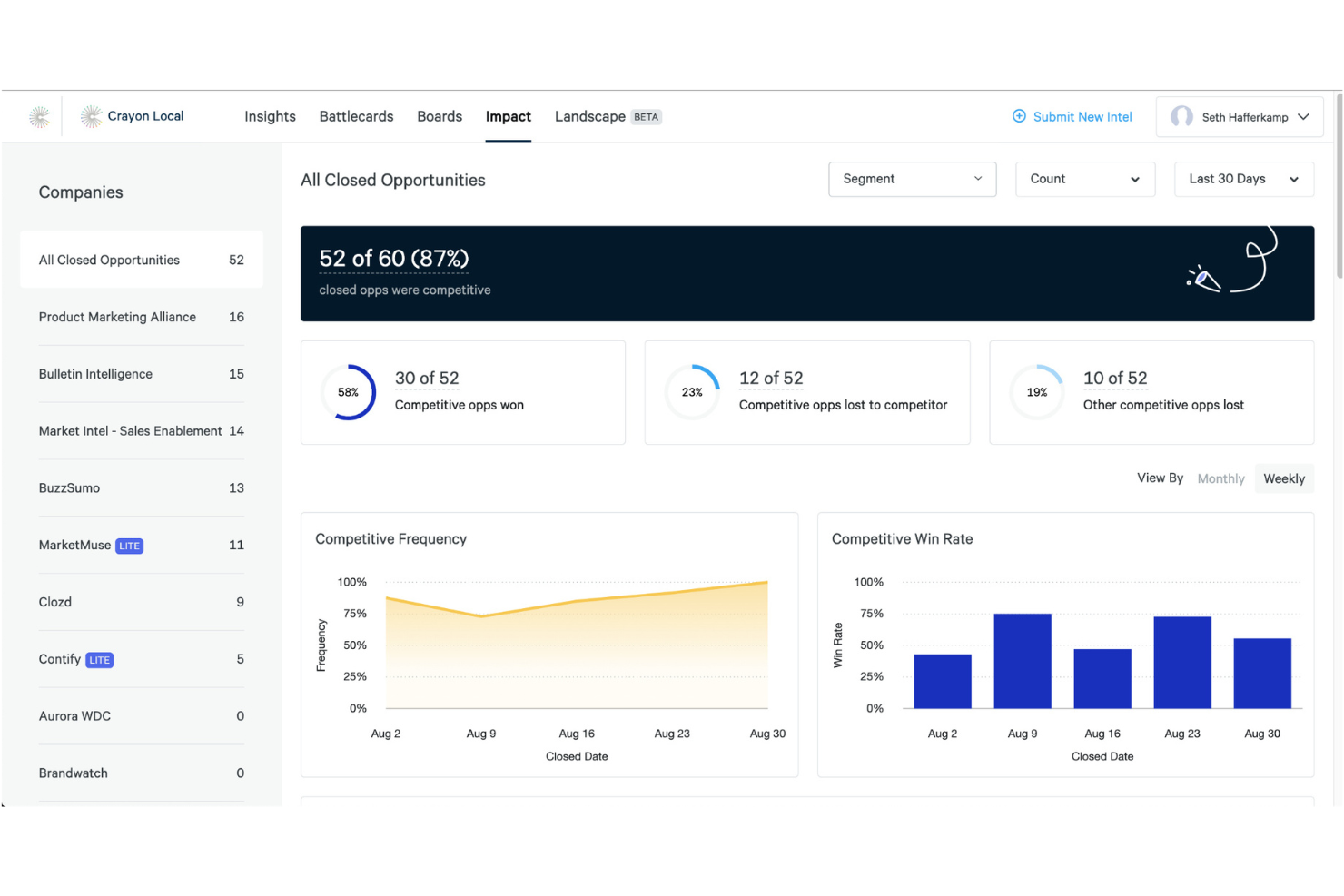This screenshot has width=1344, height=896.
Task: Click the count 16 beside Product Marketing Alliance
Action: coord(236,317)
